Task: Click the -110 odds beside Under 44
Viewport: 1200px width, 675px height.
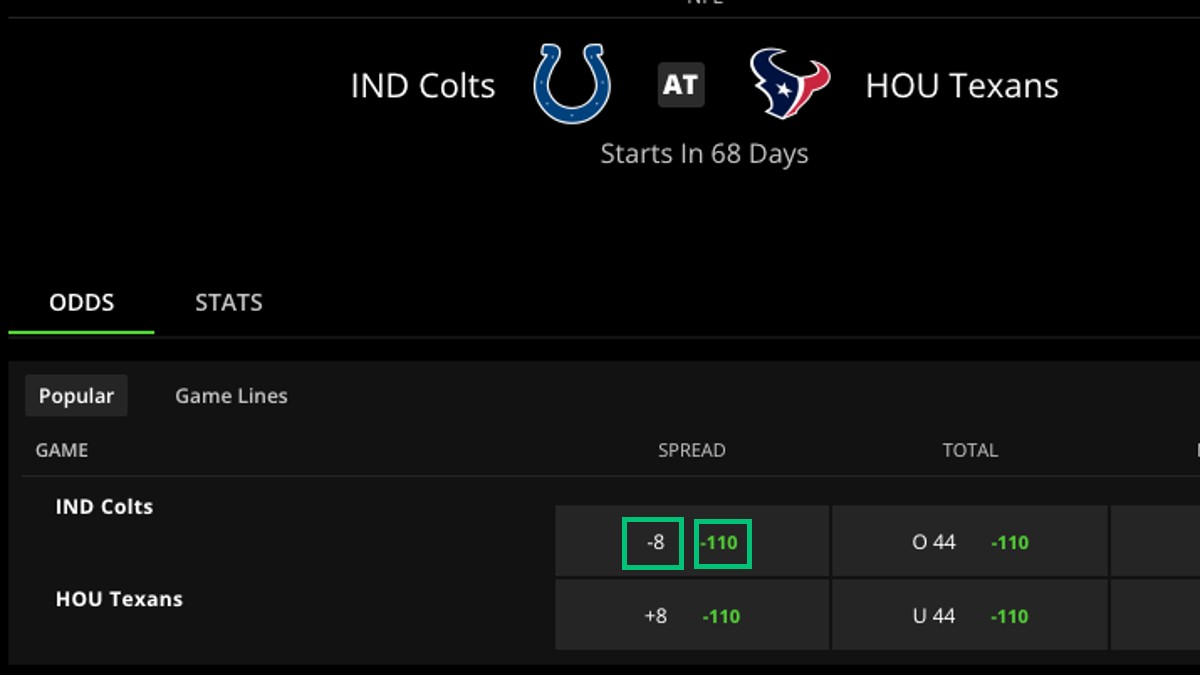Action: click(x=1010, y=615)
